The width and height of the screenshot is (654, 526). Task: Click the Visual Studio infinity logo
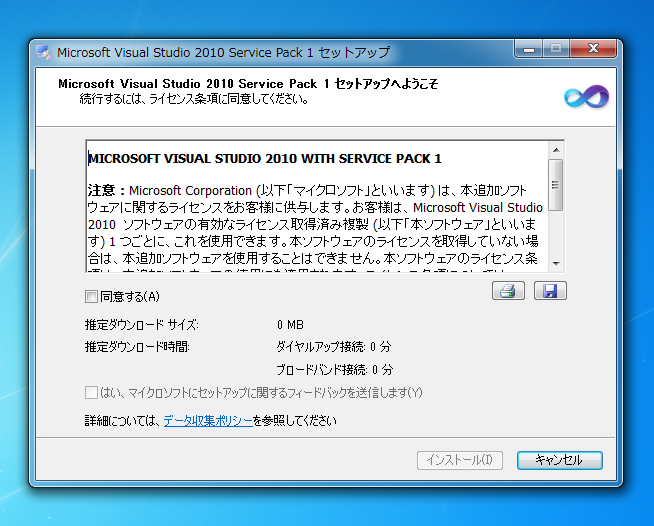coord(586,97)
